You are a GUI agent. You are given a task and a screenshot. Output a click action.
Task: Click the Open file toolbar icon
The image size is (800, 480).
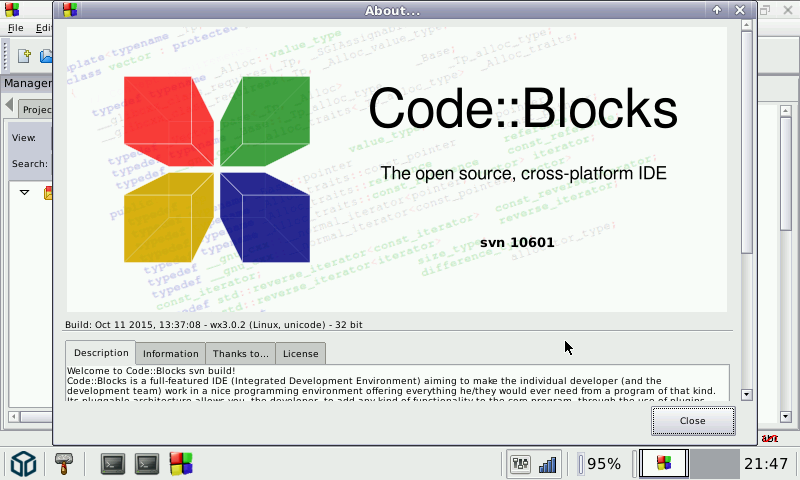46,56
